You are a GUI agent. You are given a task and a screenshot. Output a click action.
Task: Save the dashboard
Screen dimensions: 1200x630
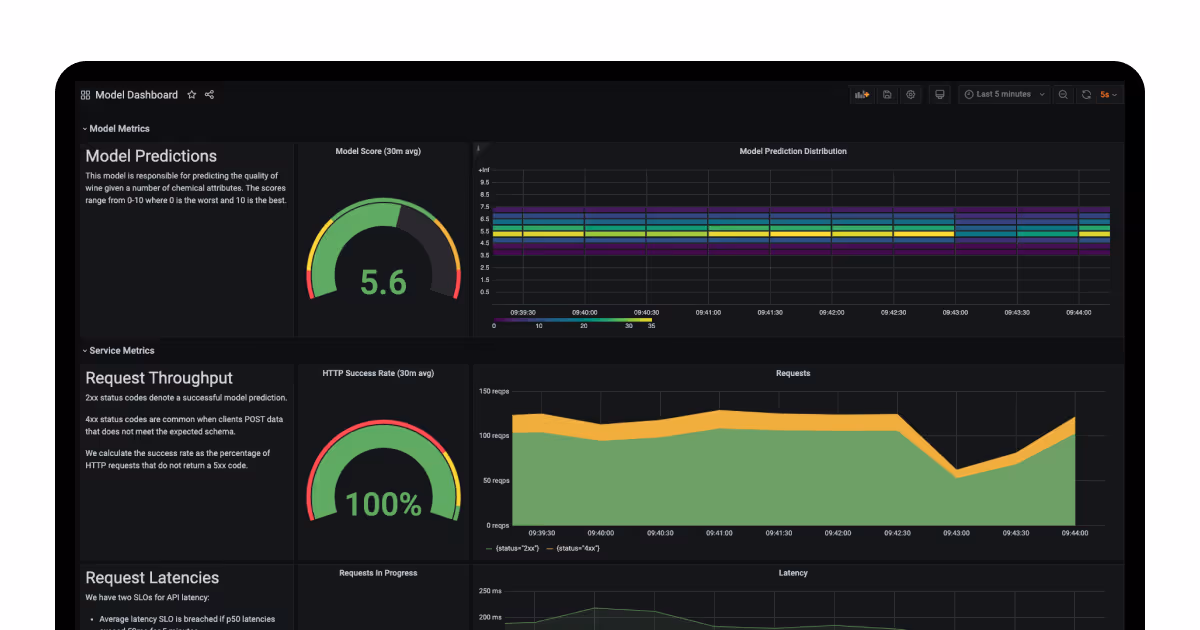(x=887, y=94)
